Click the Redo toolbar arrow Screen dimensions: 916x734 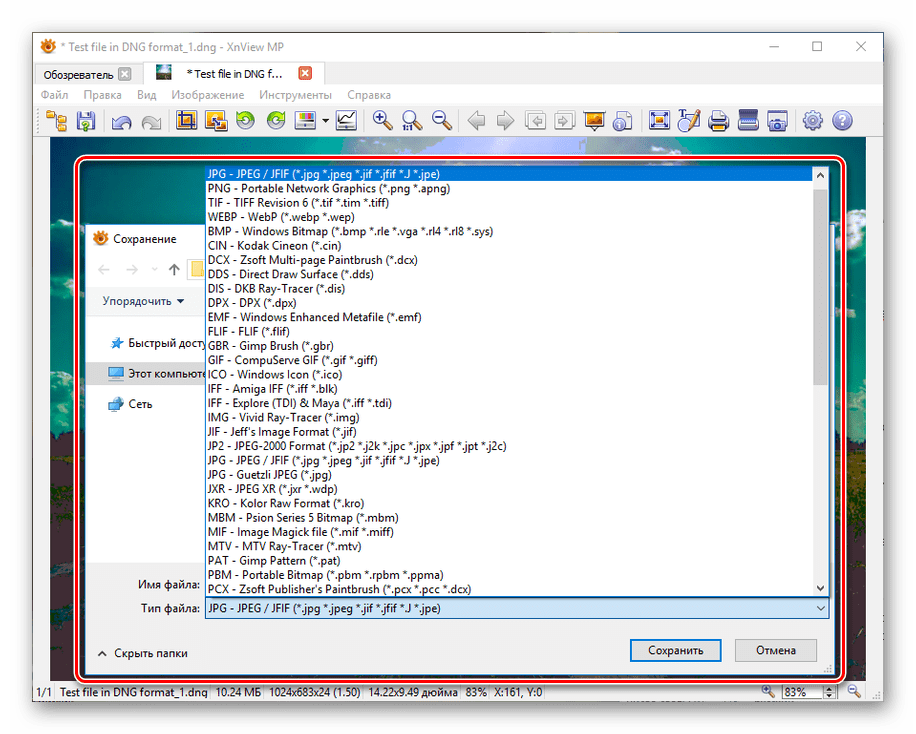tap(151, 122)
